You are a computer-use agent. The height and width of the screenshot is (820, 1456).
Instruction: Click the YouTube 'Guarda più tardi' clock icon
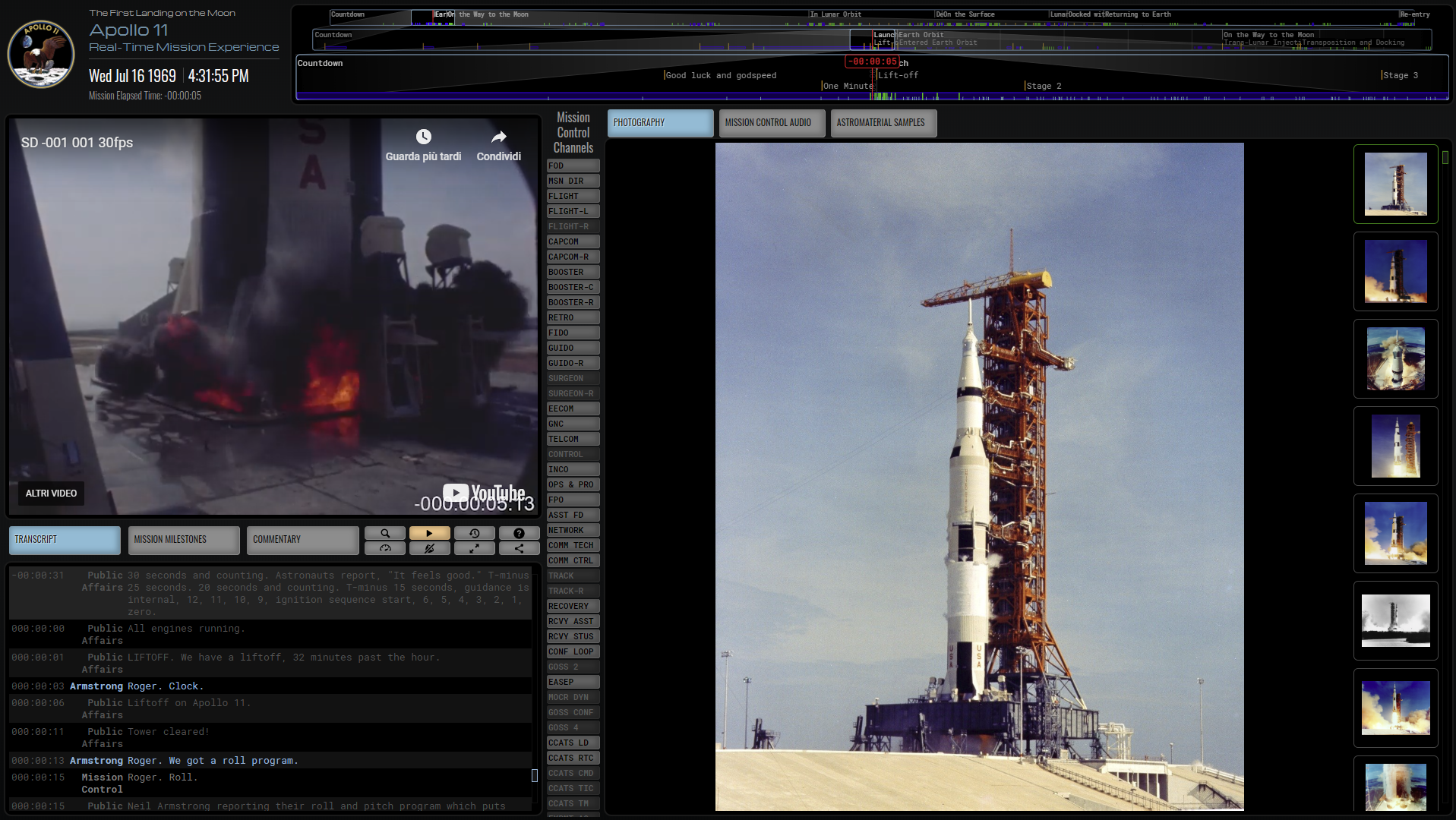423,137
